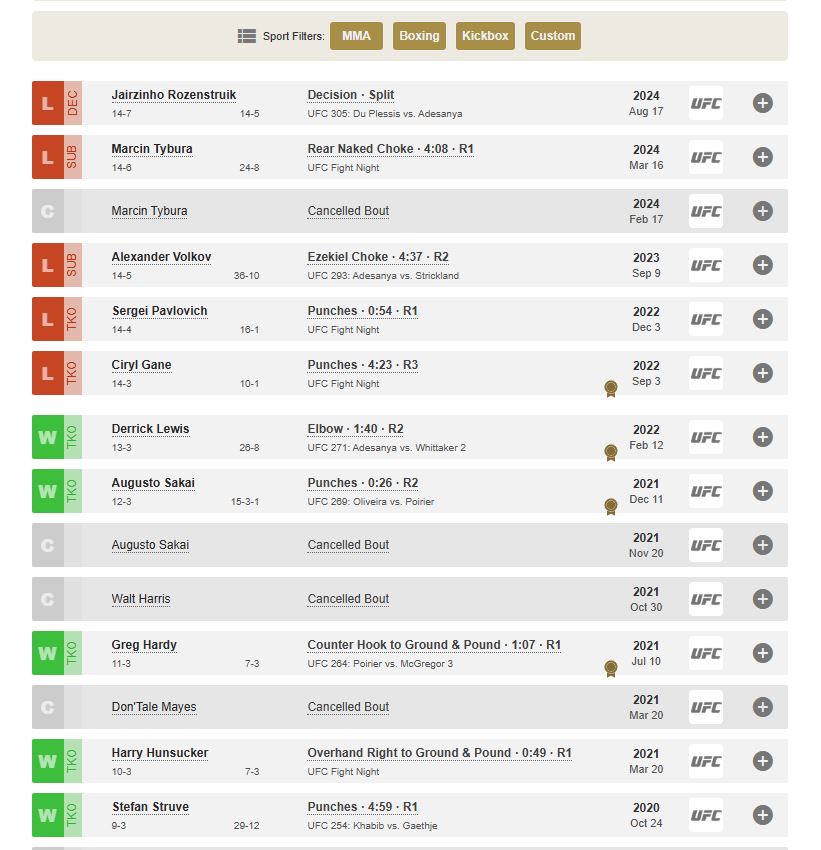Screen dimensions: 821x850
Task: Click the UFC logo in the Tybura Mar 16 row
Action: click(706, 157)
